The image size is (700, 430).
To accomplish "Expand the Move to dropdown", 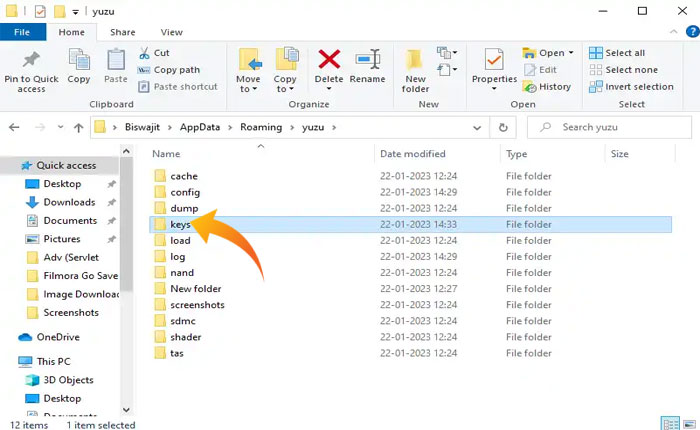I will click(248, 89).
